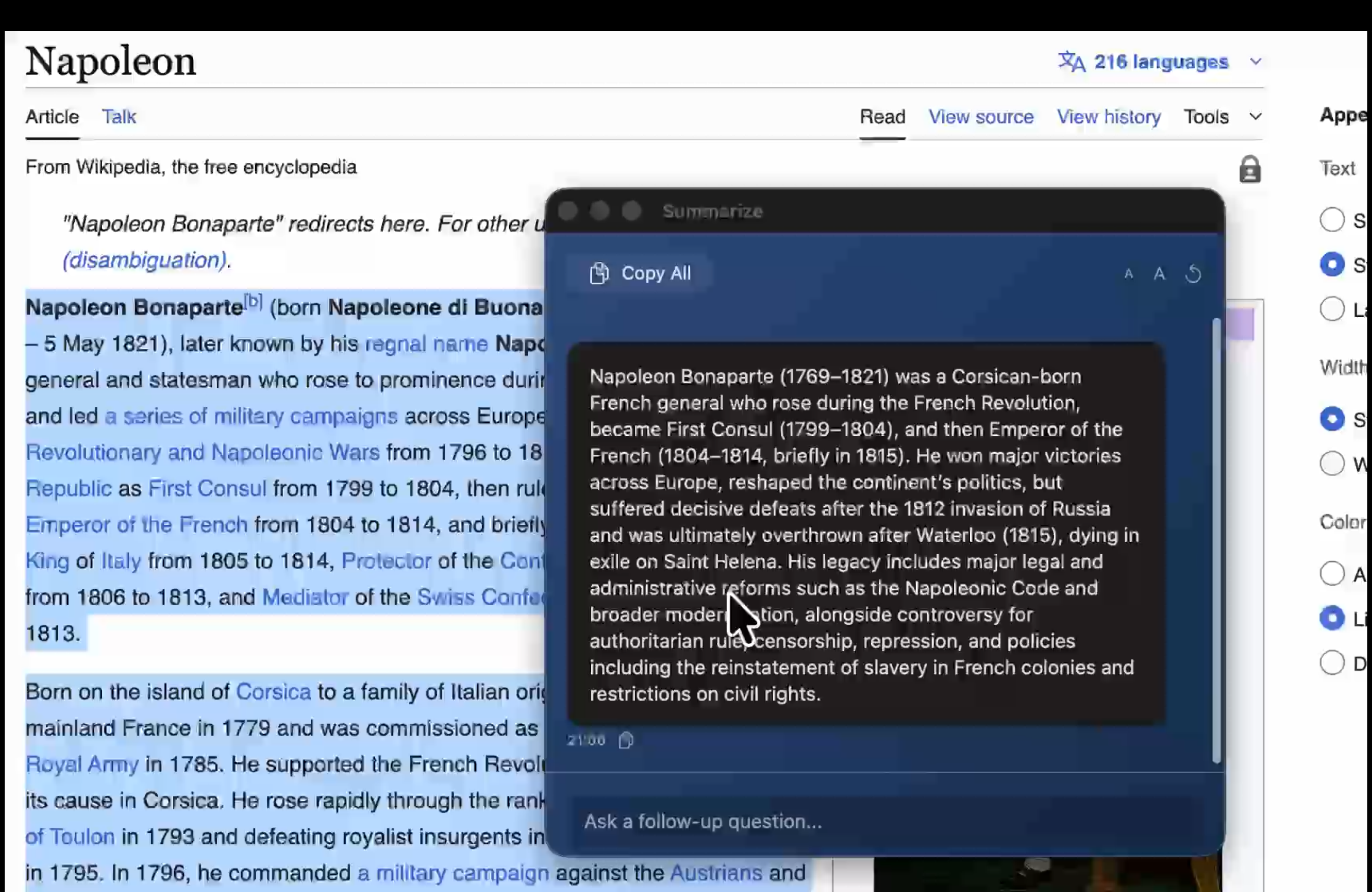The width and height of the screenshot is (1372, 892).
Task: Copy message using icon beside 21:06 timestamp
Action: tap(625, 740)
